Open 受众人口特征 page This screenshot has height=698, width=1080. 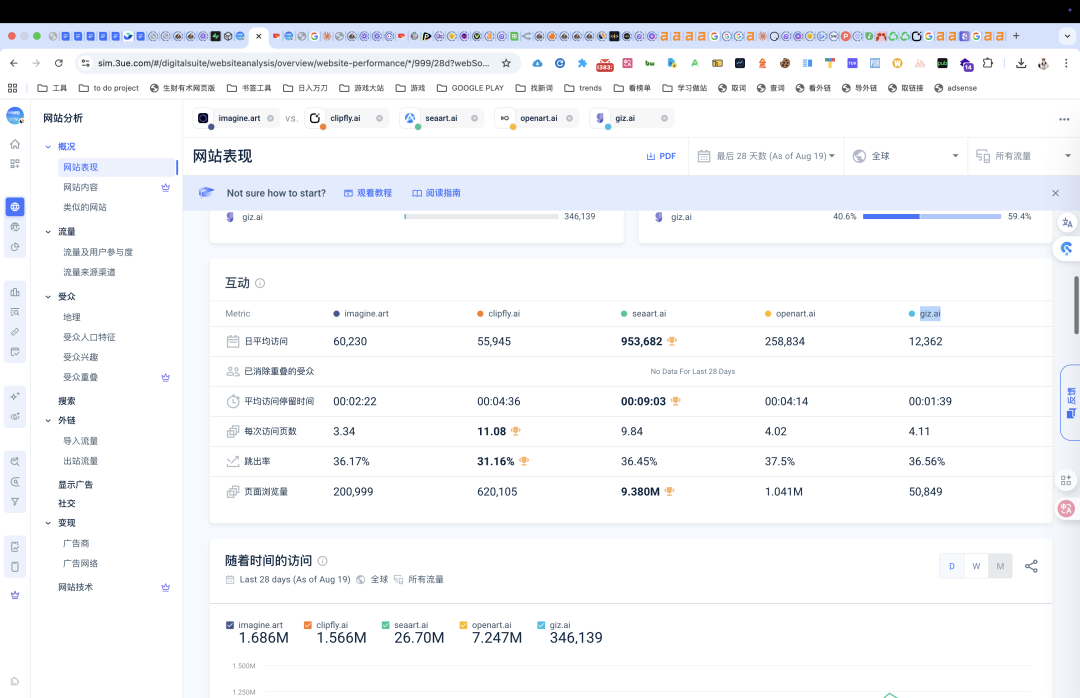pos(89,337)
